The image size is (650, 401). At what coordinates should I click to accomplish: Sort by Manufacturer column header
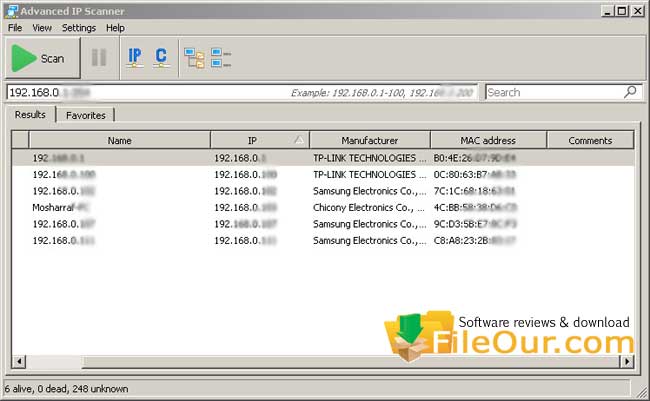click(x=370, y=141)
